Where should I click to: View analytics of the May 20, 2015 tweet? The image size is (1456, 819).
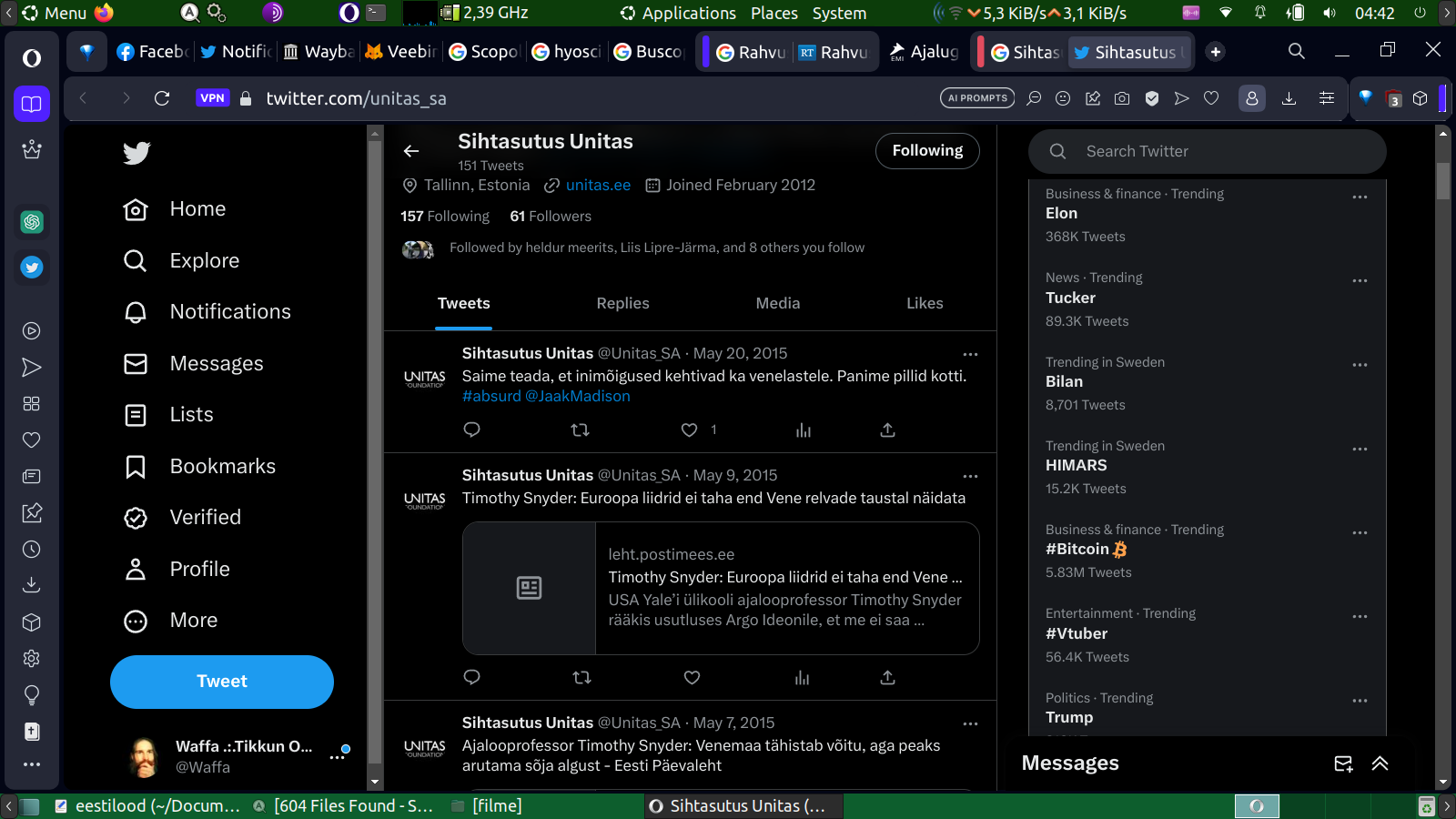coord(803,430)
